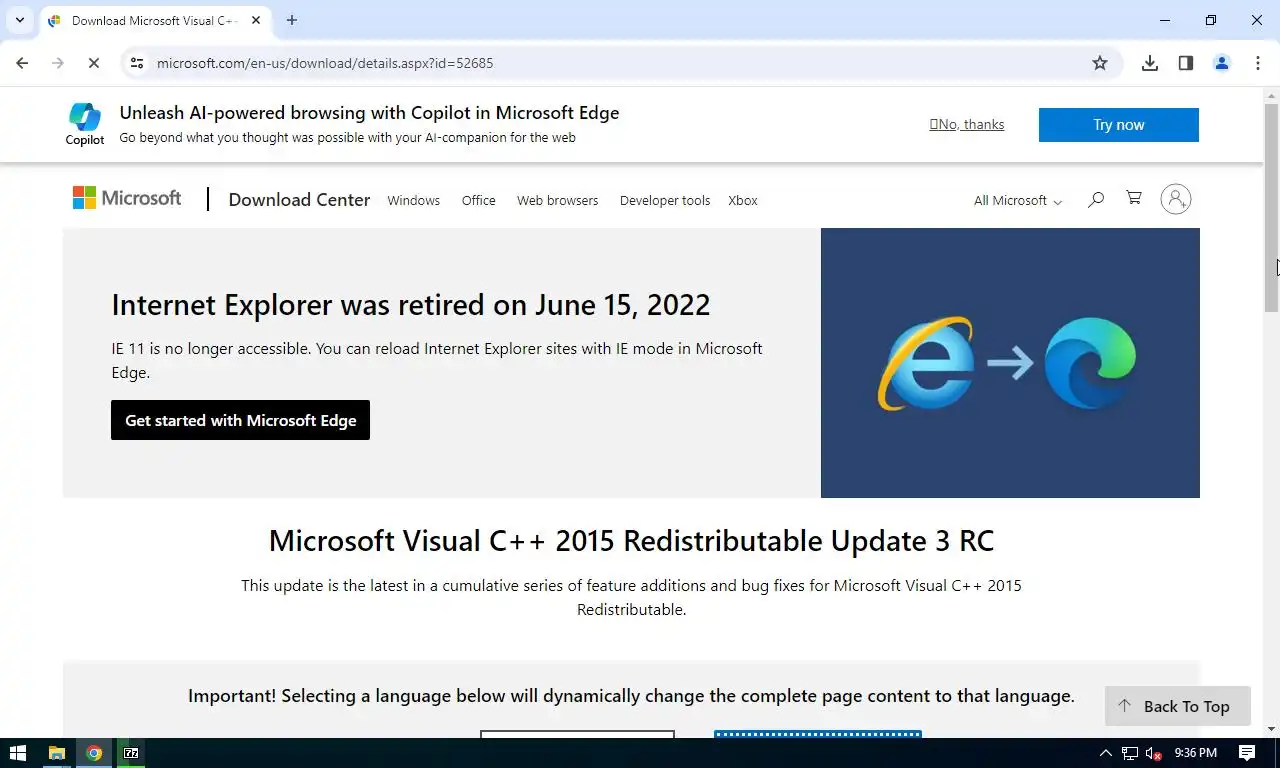Image resolution: width=1280 pixels, height=768 pixels.
Task: Click 'This update is the latest' description
Action: (x=631, y=597)
